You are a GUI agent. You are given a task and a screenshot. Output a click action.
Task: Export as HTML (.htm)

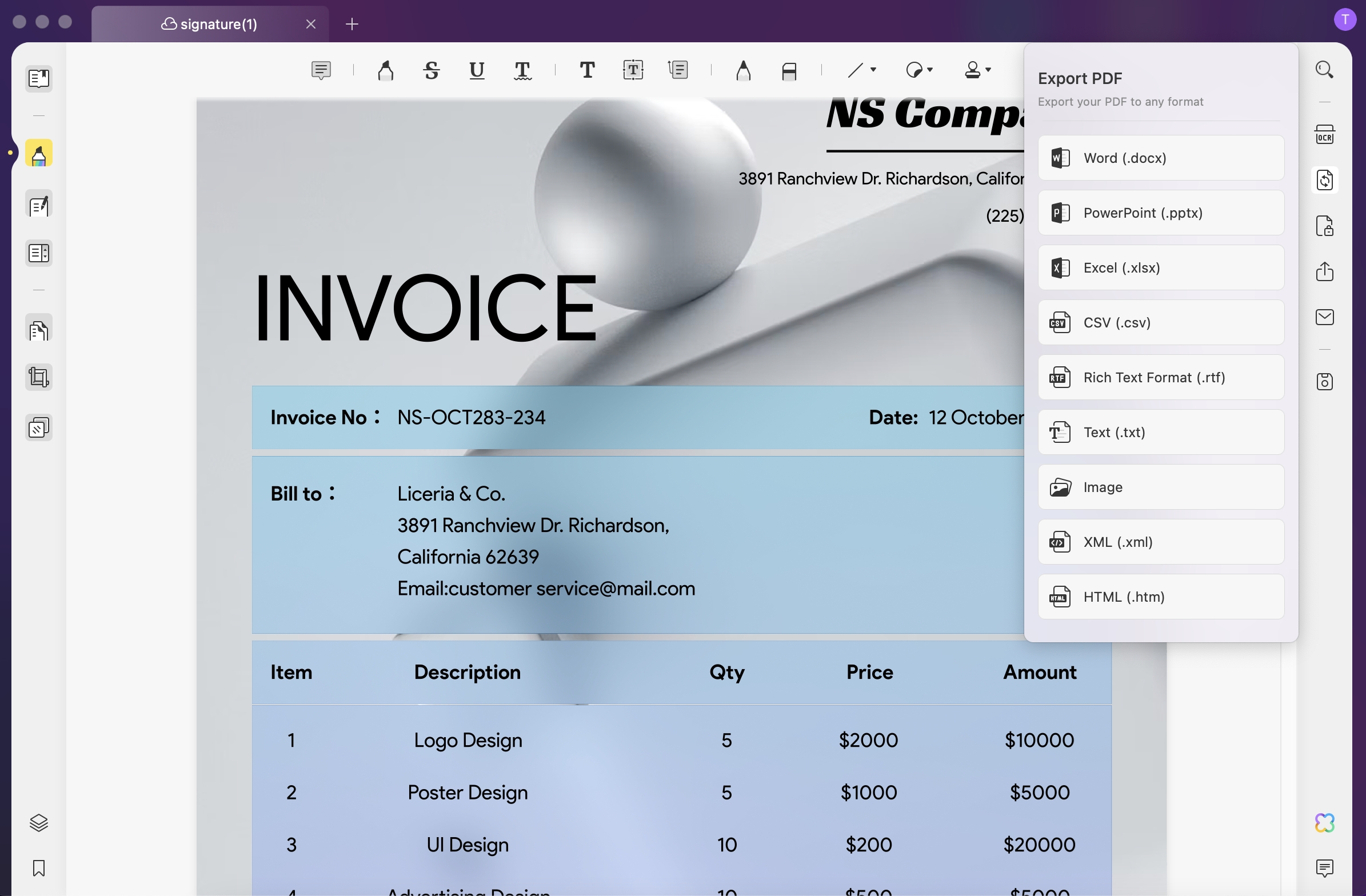click(1160, 597)
